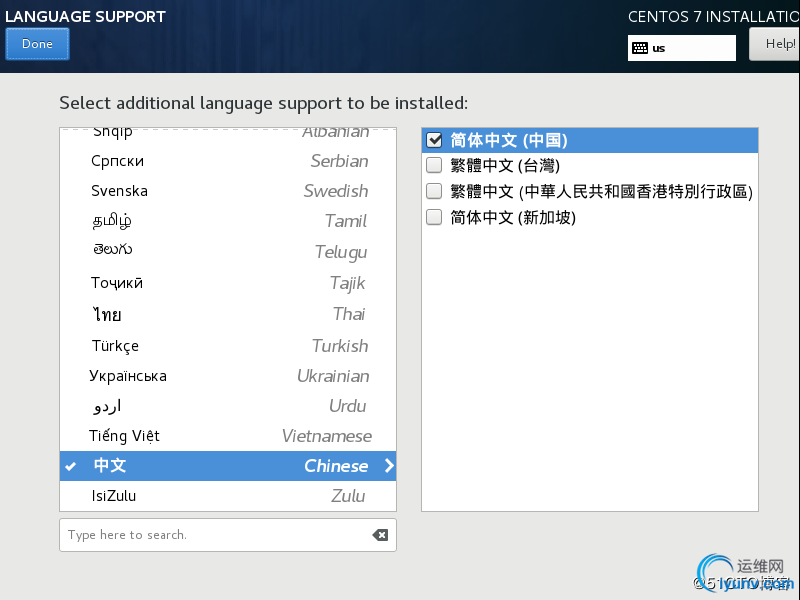Click the Chinese row arrow chevron

389,465
